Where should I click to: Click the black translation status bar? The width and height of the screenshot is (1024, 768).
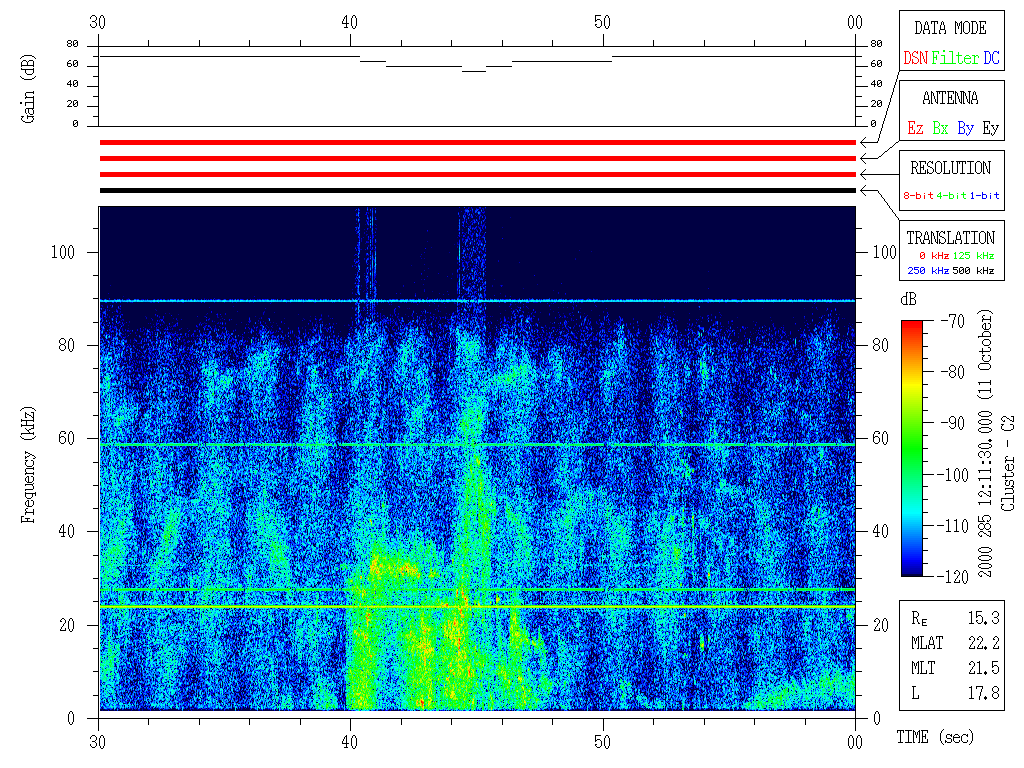pos(477,190)
